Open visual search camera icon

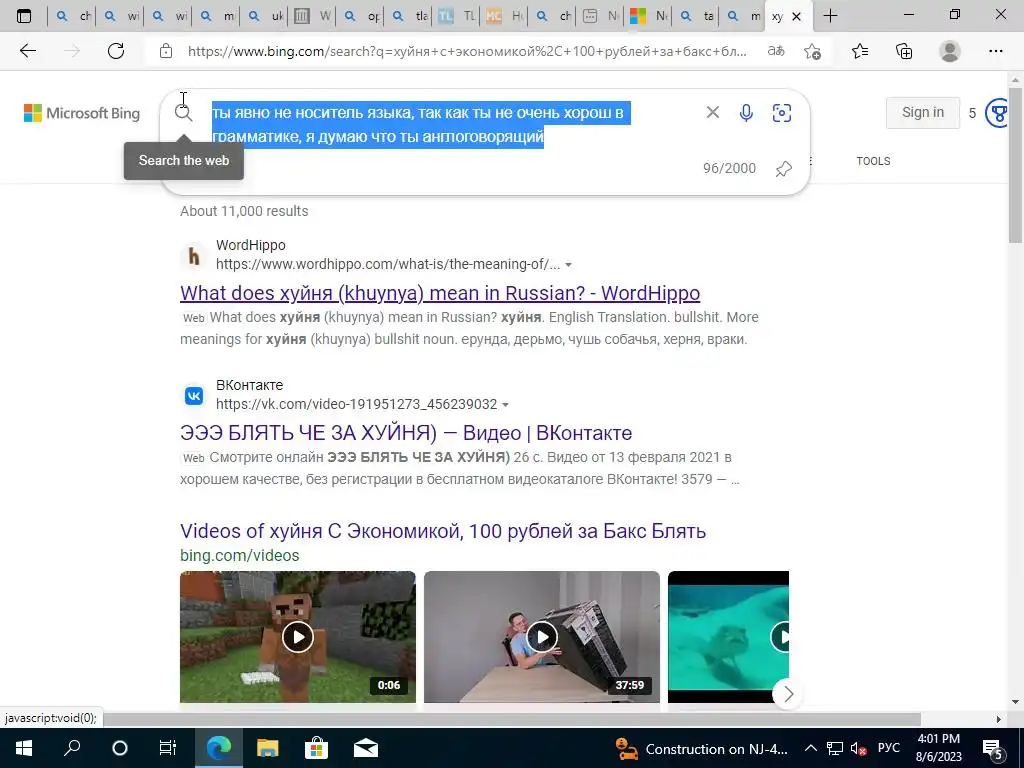pos(782,113)
